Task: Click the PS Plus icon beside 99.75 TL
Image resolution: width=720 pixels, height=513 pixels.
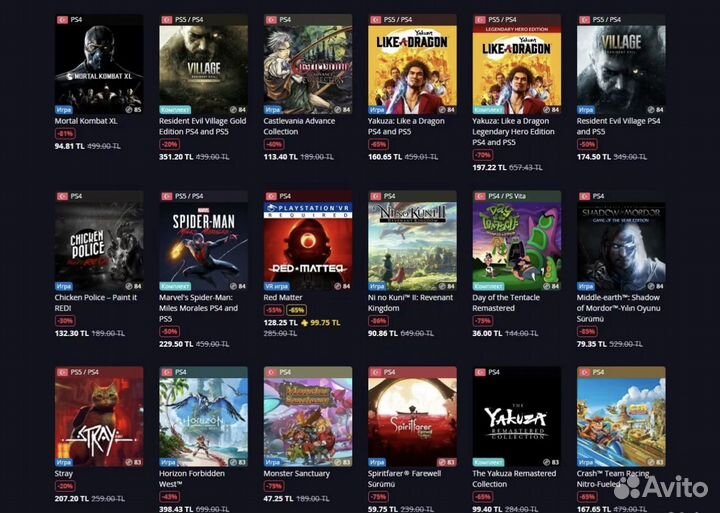Action: [304, 323]
